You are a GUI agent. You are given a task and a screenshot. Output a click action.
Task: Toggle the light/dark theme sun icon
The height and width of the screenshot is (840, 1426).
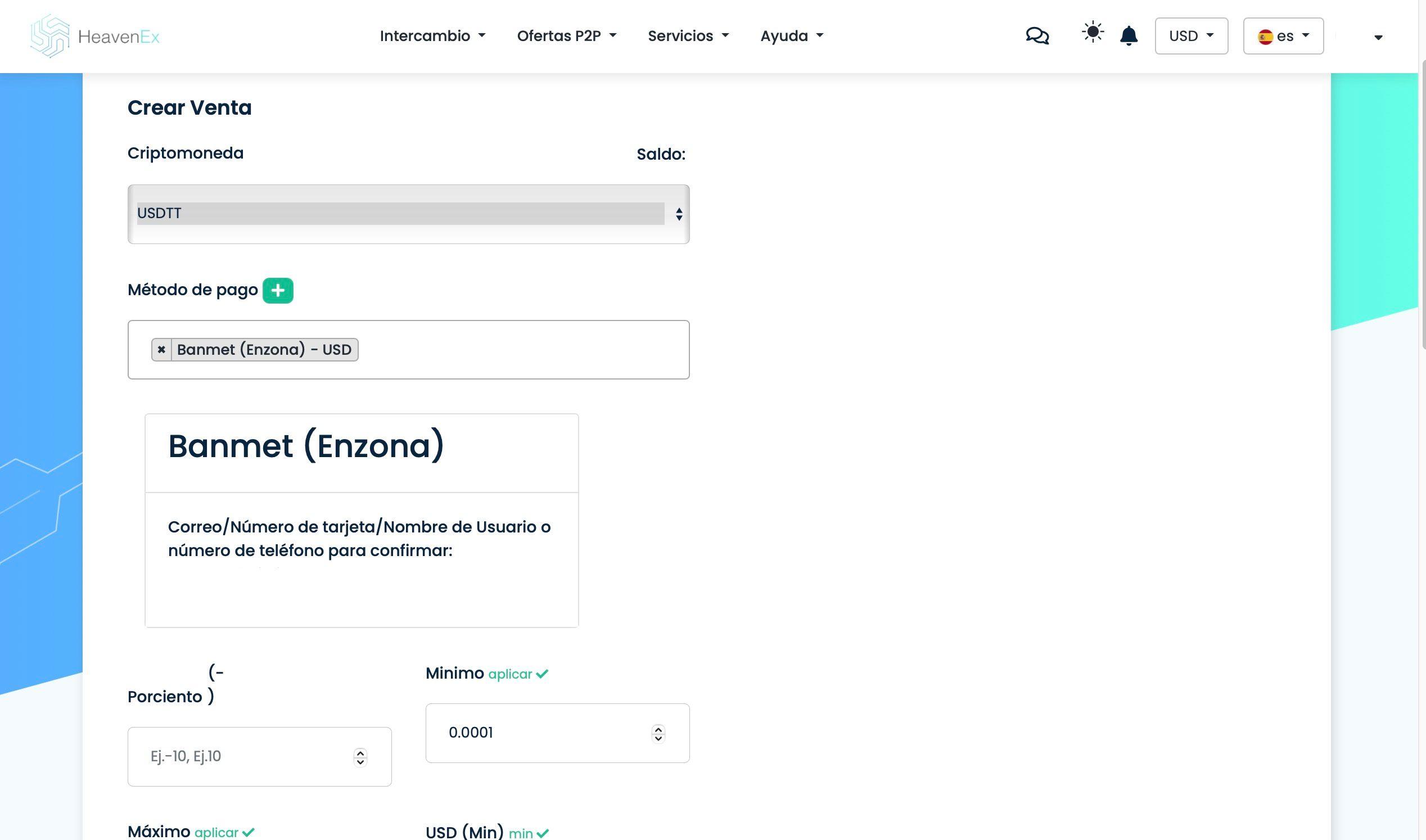coord(1093,32)
